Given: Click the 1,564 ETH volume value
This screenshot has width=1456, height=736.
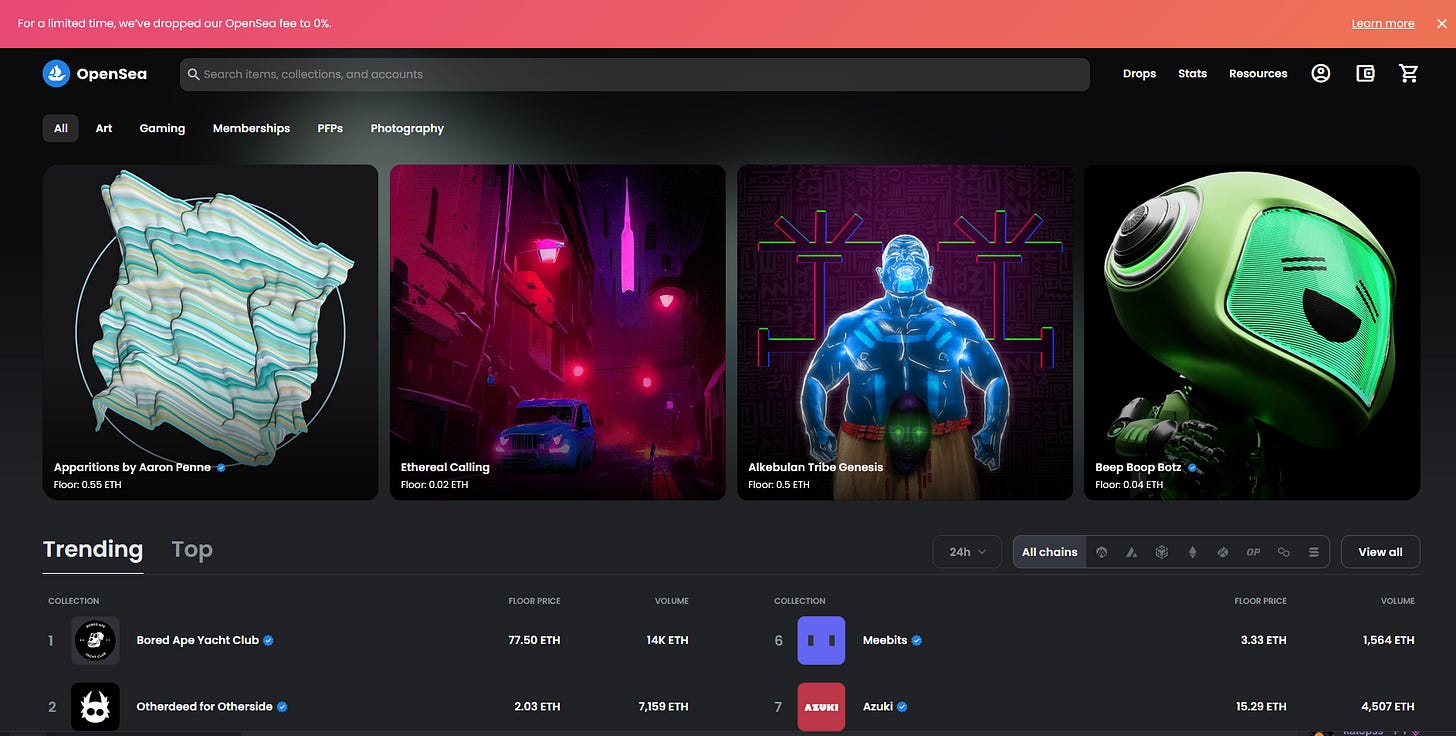Looking at the screenshot, I should (x=1389, y=640).
